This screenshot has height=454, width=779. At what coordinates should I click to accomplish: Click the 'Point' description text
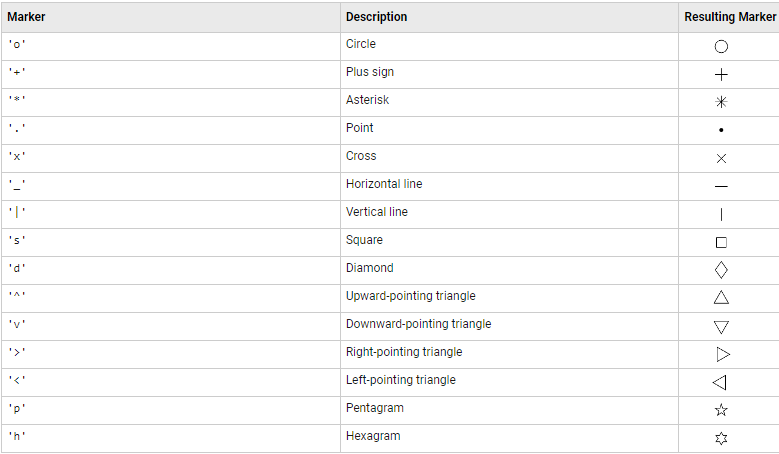pyautogui.click(x=360, y=128)
